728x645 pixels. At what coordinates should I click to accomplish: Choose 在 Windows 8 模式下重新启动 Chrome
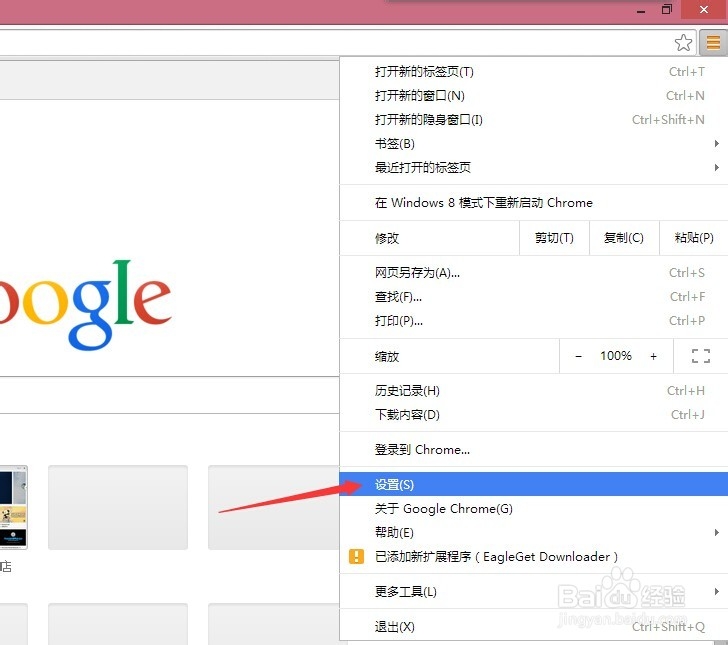tap(534, 202)
